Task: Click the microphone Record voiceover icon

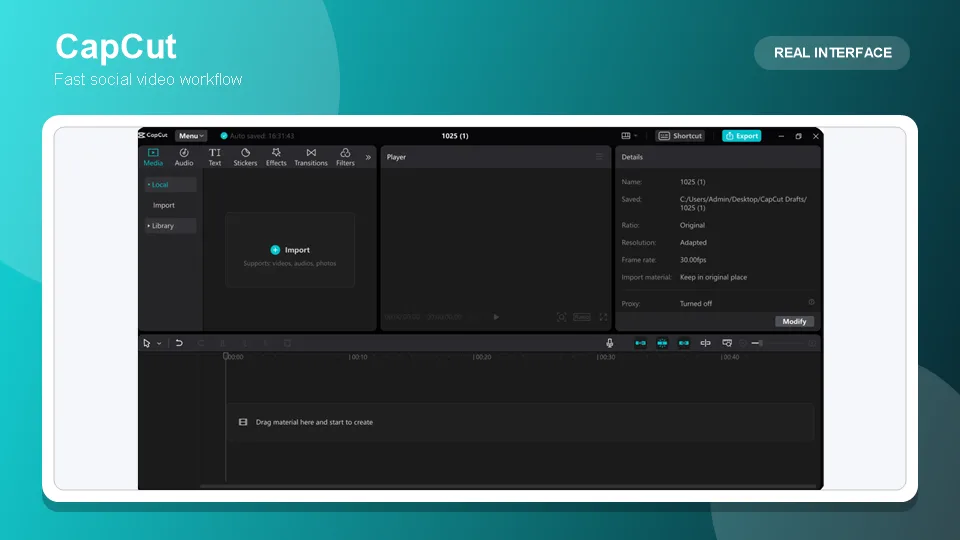Action: (609, 343)
